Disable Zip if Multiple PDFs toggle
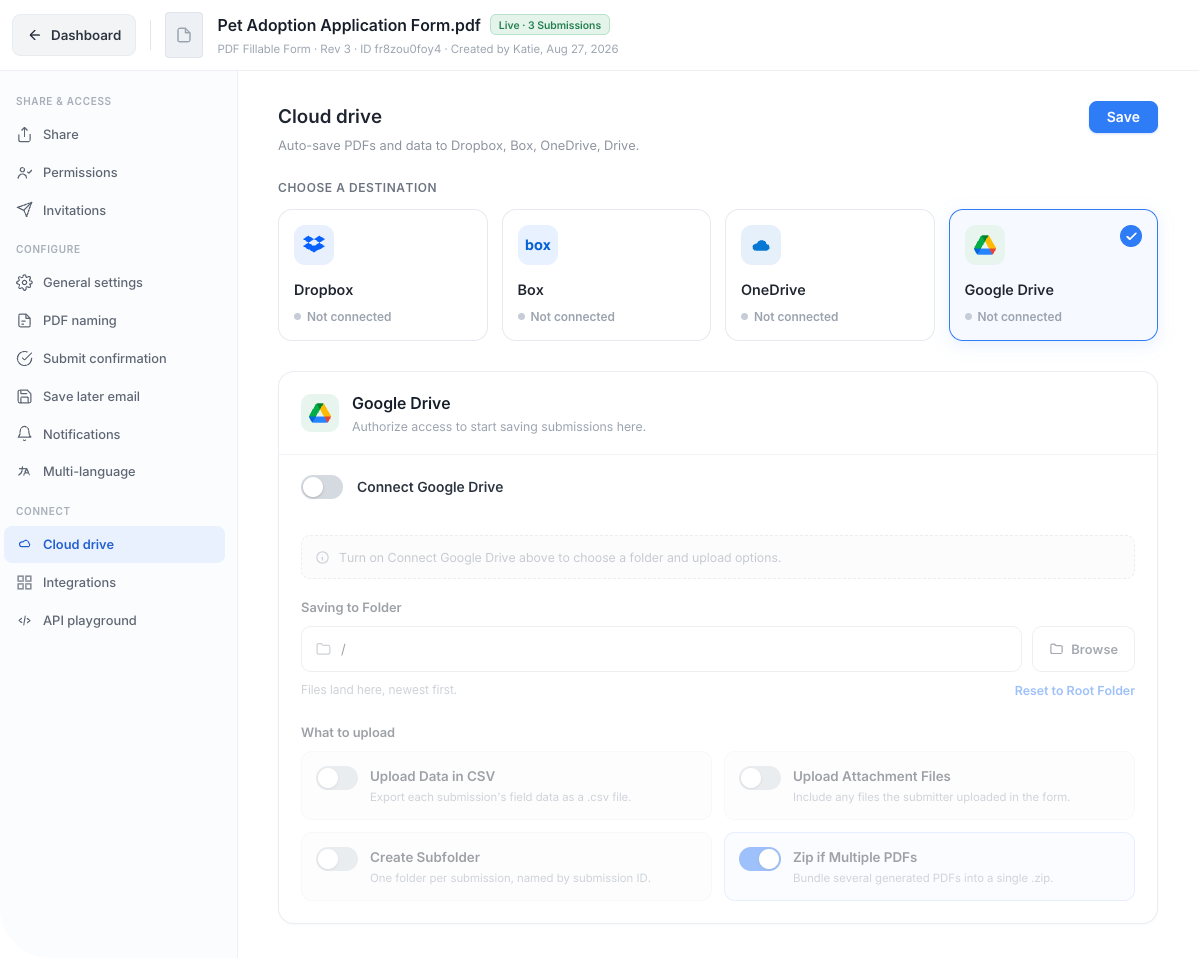The height and width of the screenshot is (958, 1199). pos(760,859)
